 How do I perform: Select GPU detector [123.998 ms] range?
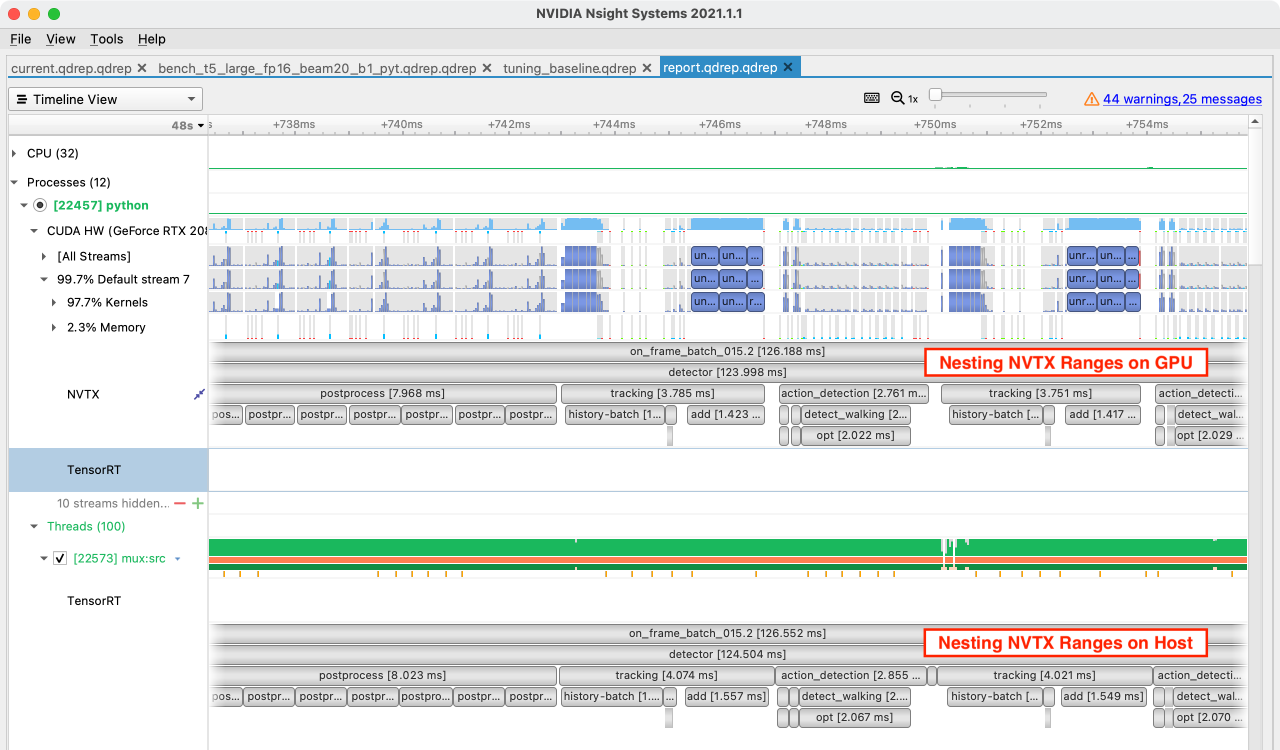(x=727, y=372)
